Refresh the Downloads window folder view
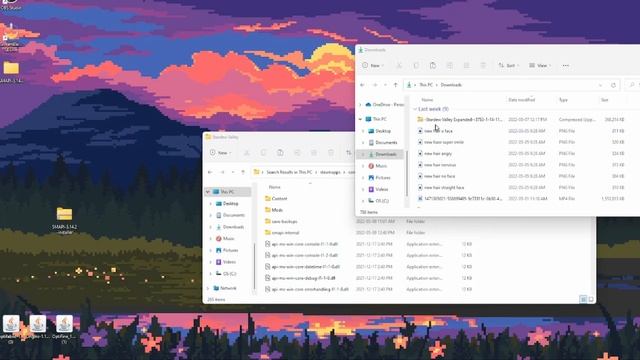 point(613,85)
